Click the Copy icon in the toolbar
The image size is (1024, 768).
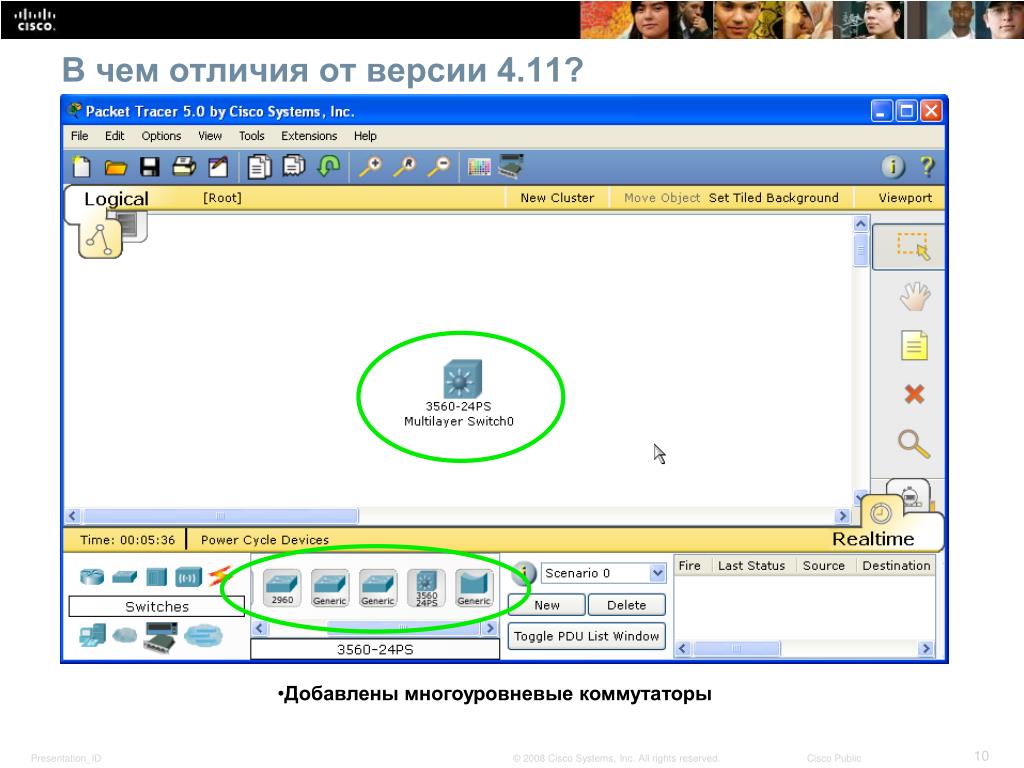tap(259, 167)
